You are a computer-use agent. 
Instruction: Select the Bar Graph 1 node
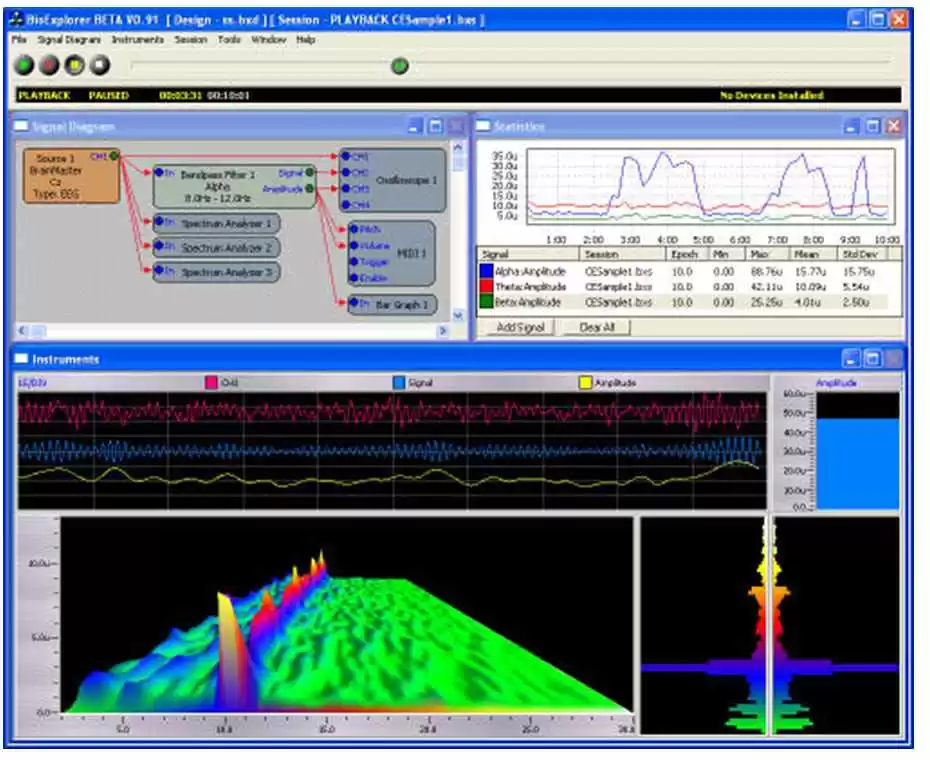coord(393,305)
